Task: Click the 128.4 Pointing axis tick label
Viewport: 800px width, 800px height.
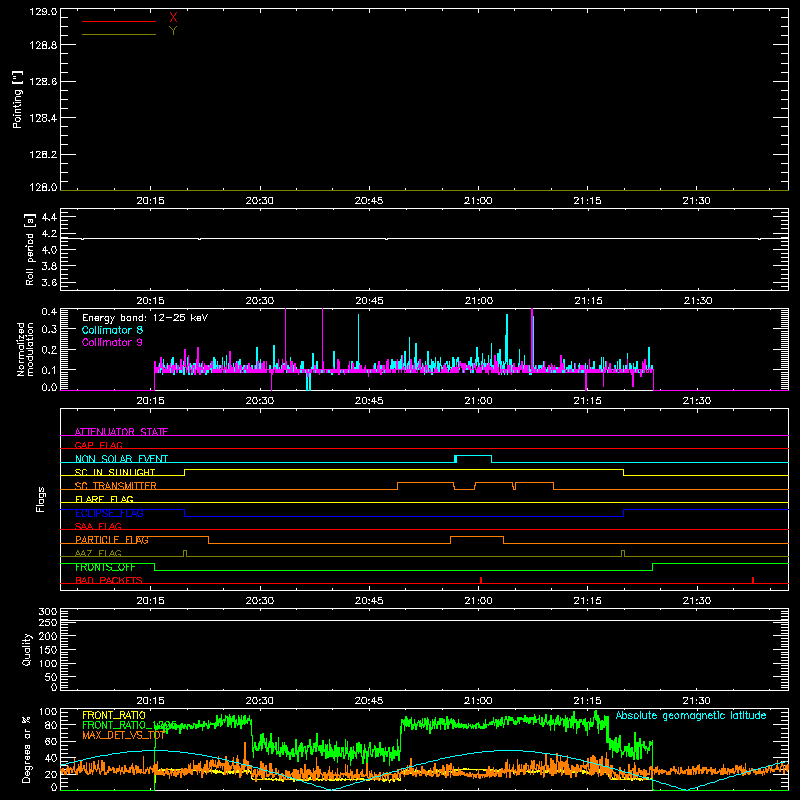Action: tap(43, 118)
